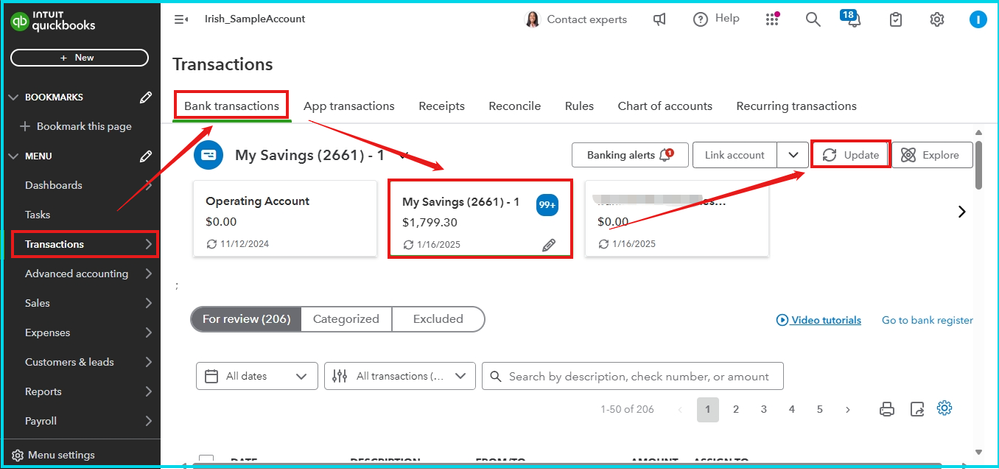Click the transaction search field
The height and width of the screenshot is (469, 999).
coord(633,377)
